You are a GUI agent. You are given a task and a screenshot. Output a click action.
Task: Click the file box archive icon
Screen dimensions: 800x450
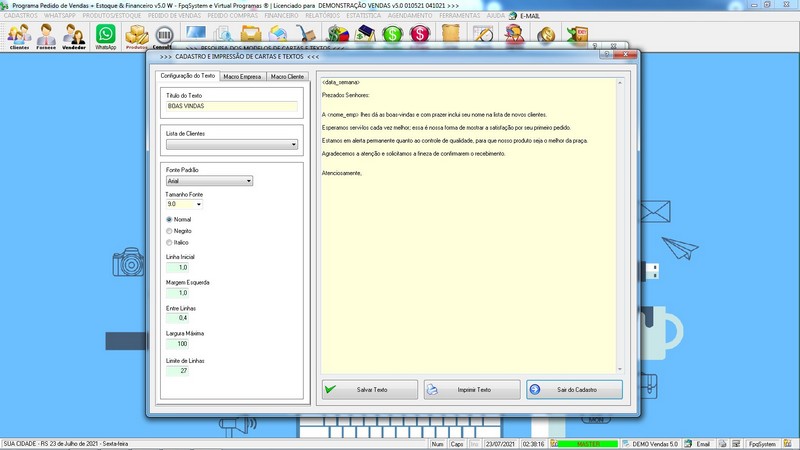click(x=251, y=34)
